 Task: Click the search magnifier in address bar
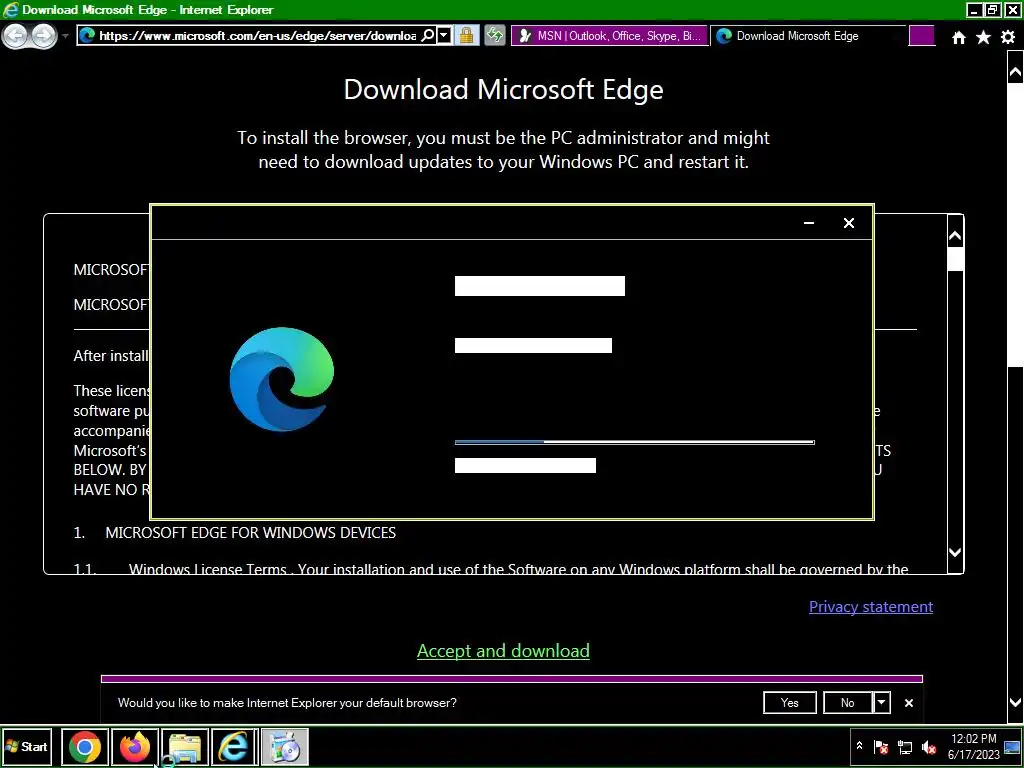428,36
